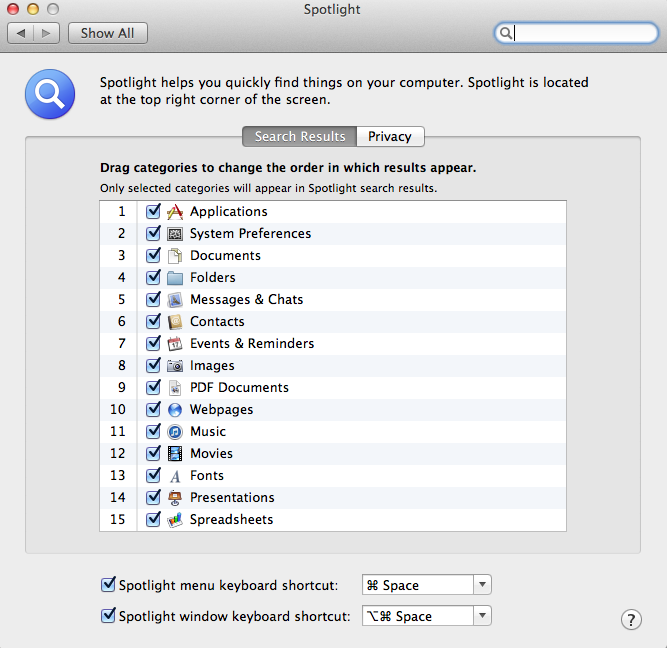
Task: Toggle the Documents category checkbox
Action: 153,255
